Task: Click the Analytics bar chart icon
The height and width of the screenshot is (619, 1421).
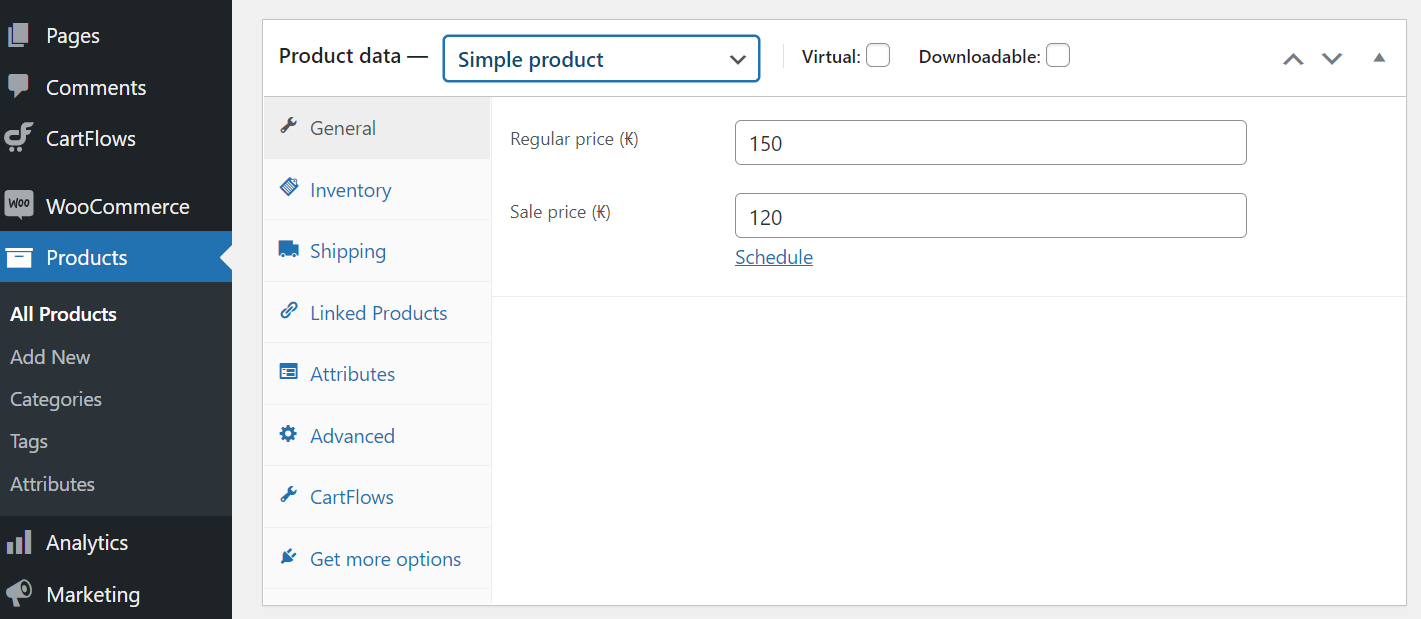Action: [18, 543]
